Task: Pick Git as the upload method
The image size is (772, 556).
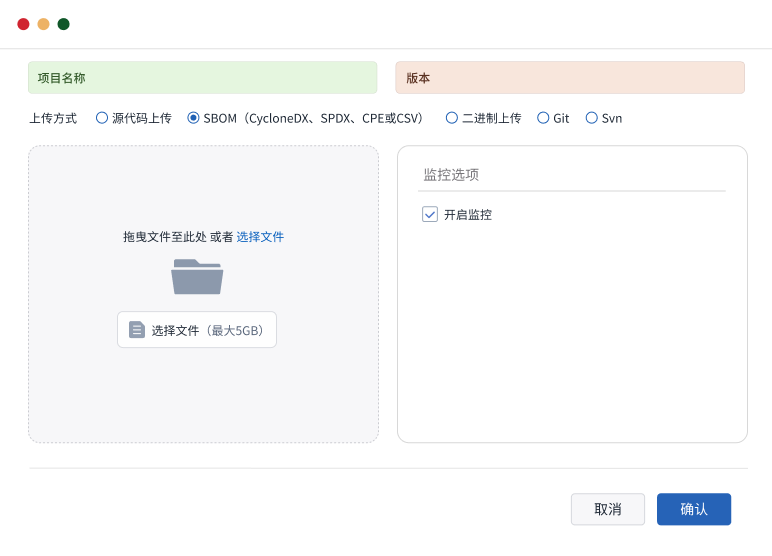Action: coord(543,118)
